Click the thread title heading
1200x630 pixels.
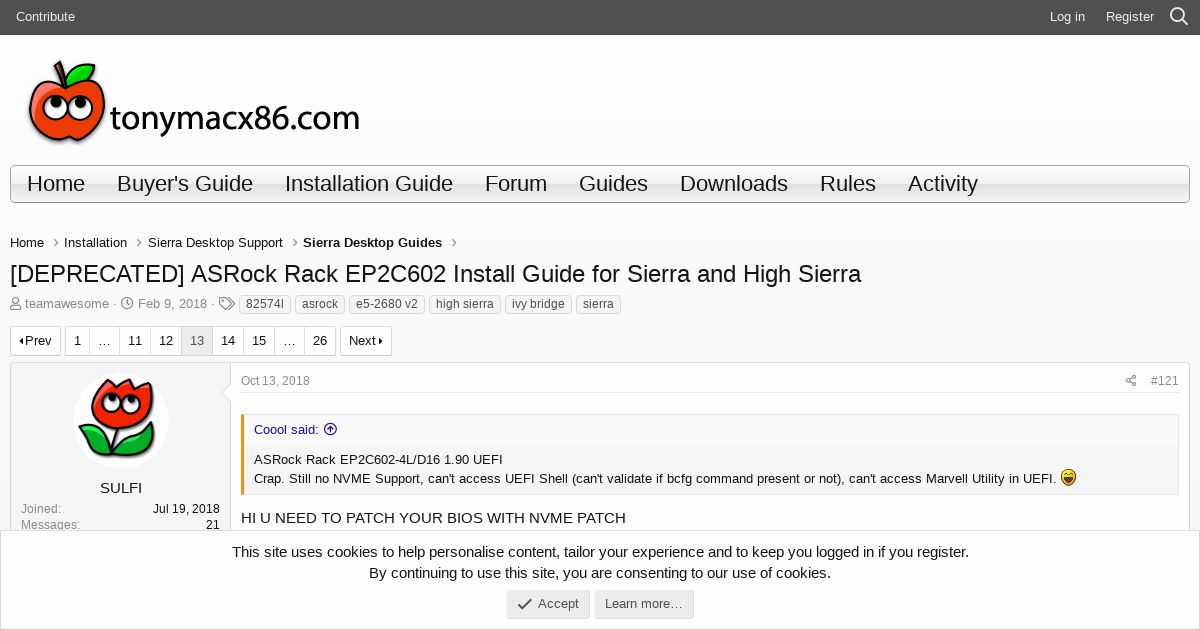[x=435, y=274]
